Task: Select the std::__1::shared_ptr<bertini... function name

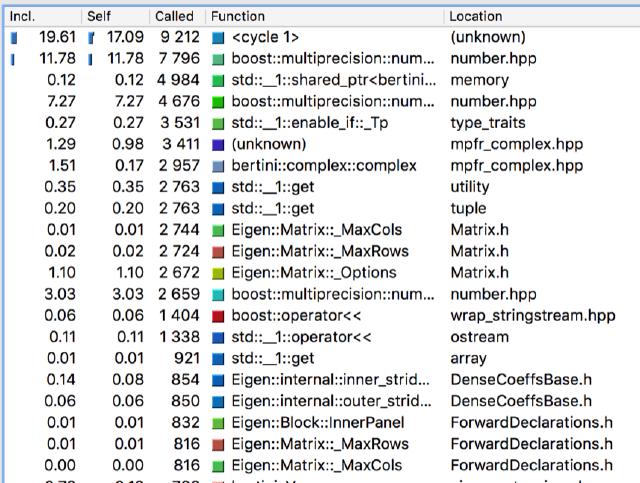Action: tap(333, 80)
